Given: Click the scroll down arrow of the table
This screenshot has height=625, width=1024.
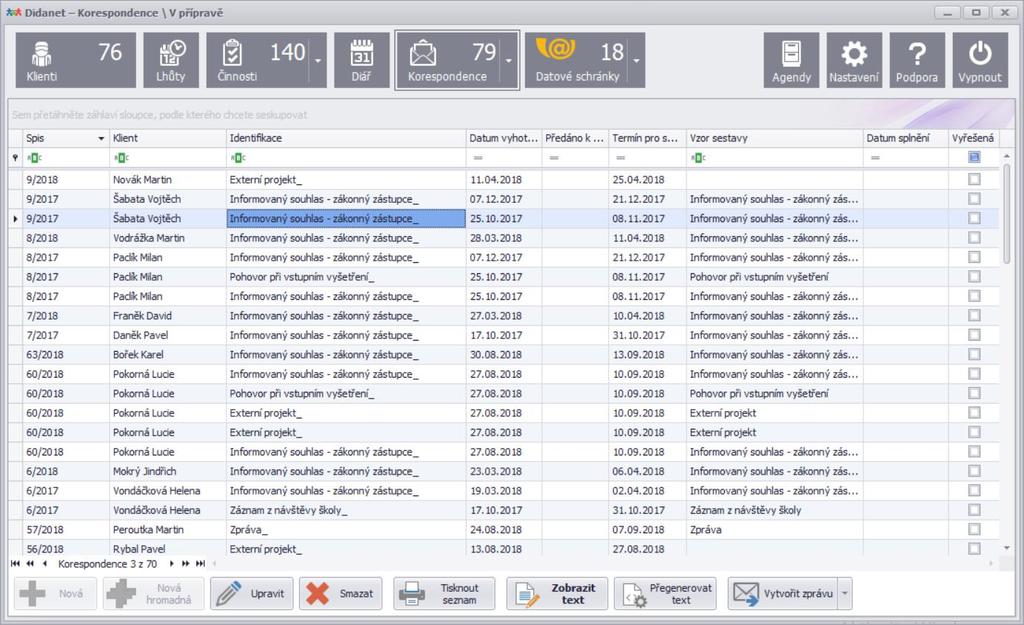Looking at the screenshot, I should pyautogui.click(x=1006, y=548).
